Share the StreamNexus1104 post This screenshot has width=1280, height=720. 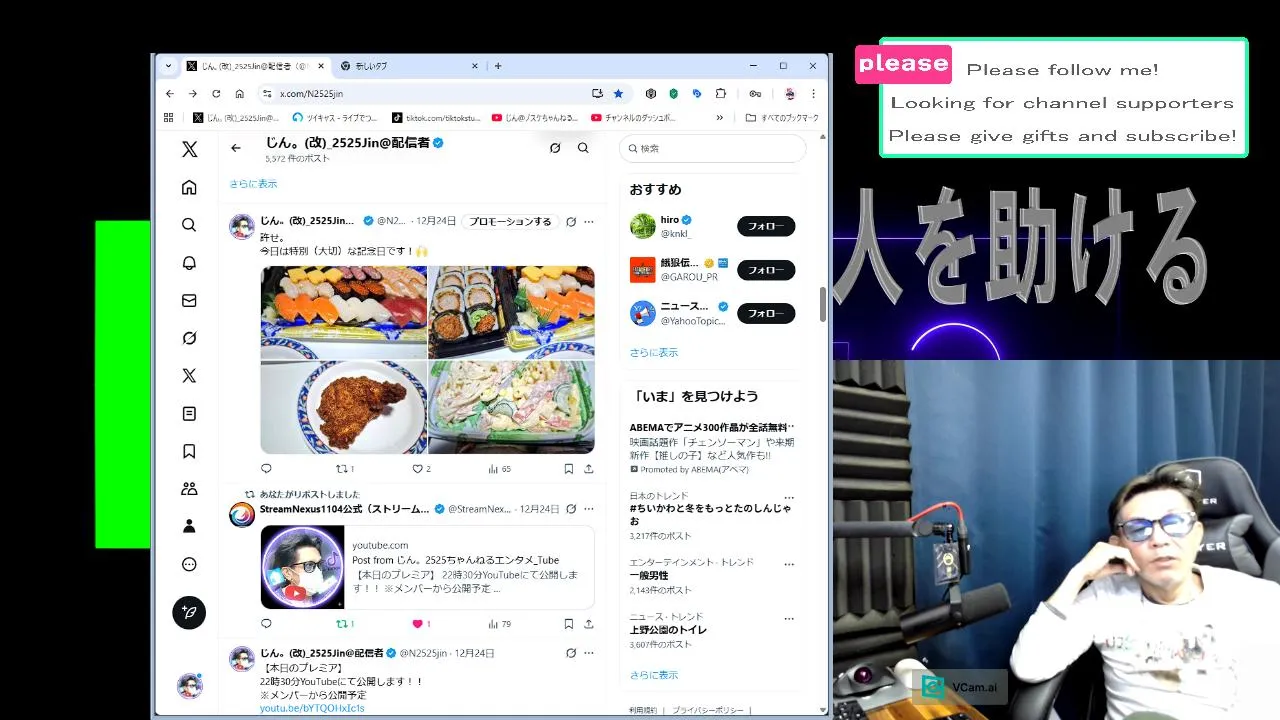588,623
